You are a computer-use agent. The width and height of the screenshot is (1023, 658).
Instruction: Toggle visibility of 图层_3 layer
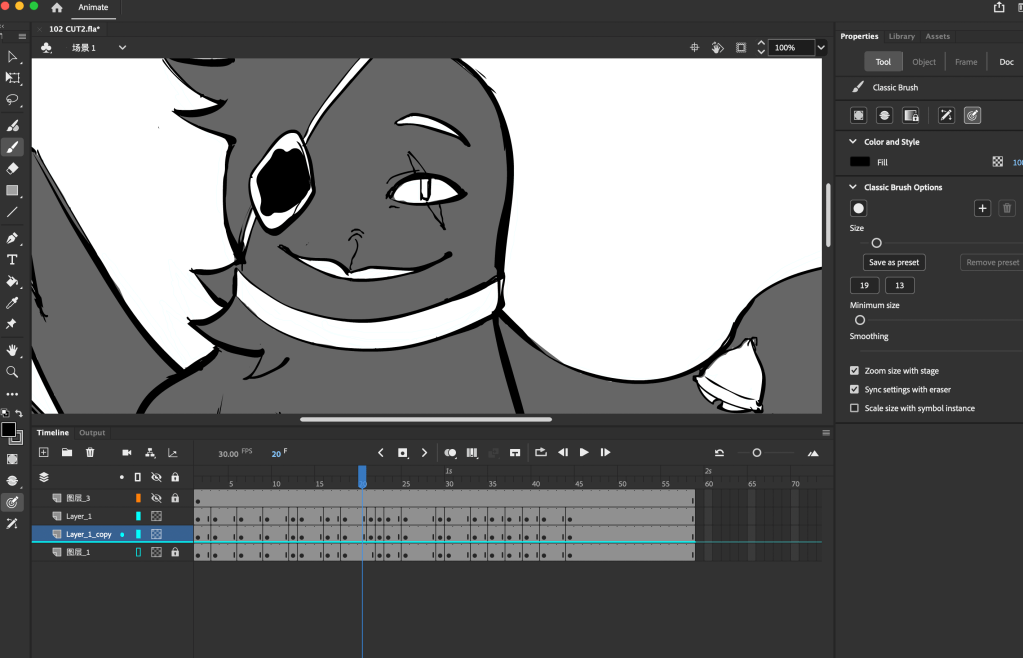coord(156,498)
